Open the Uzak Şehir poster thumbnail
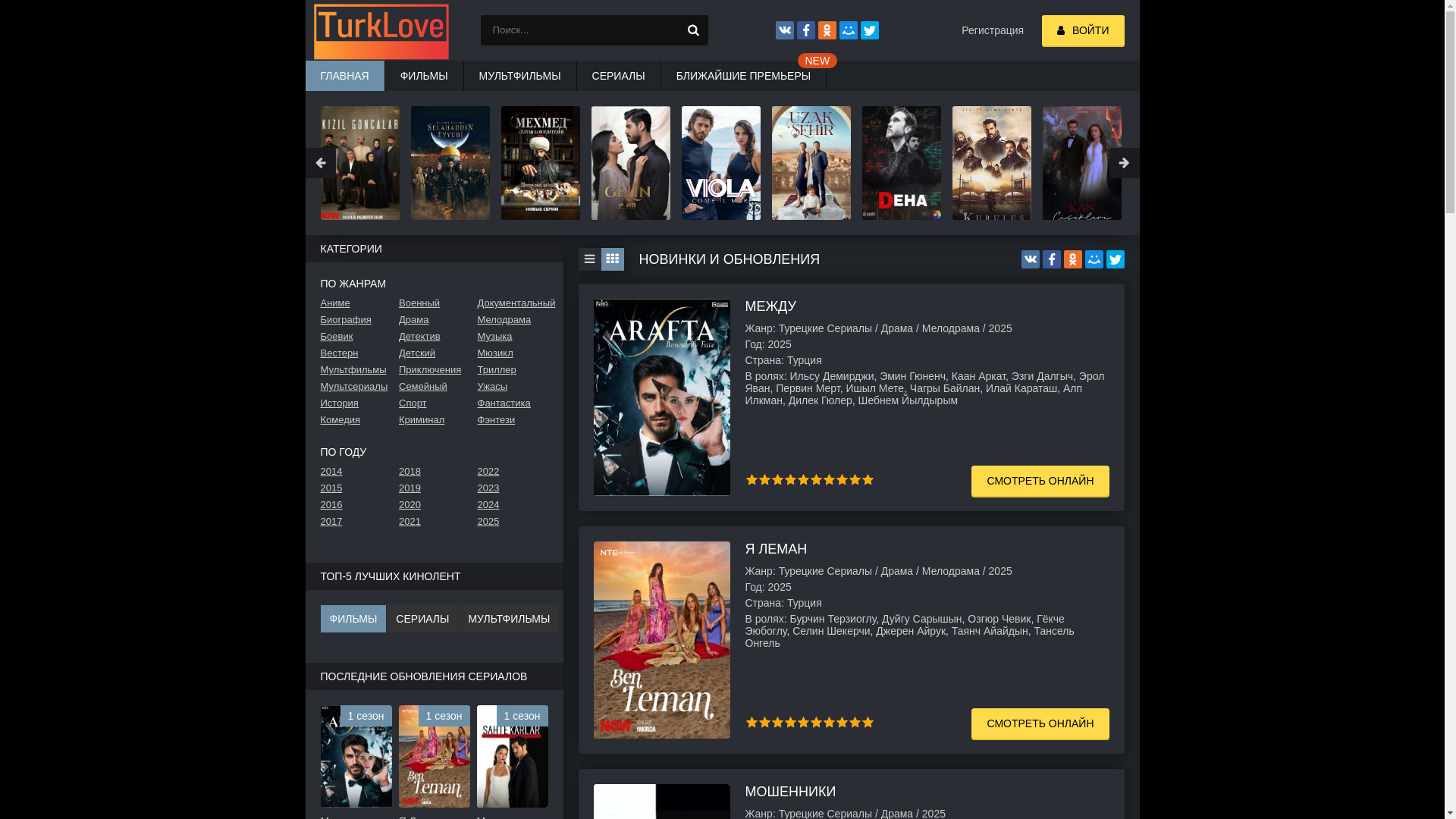The height and width of the screenshot is (819, 1456). click(811, 163)
